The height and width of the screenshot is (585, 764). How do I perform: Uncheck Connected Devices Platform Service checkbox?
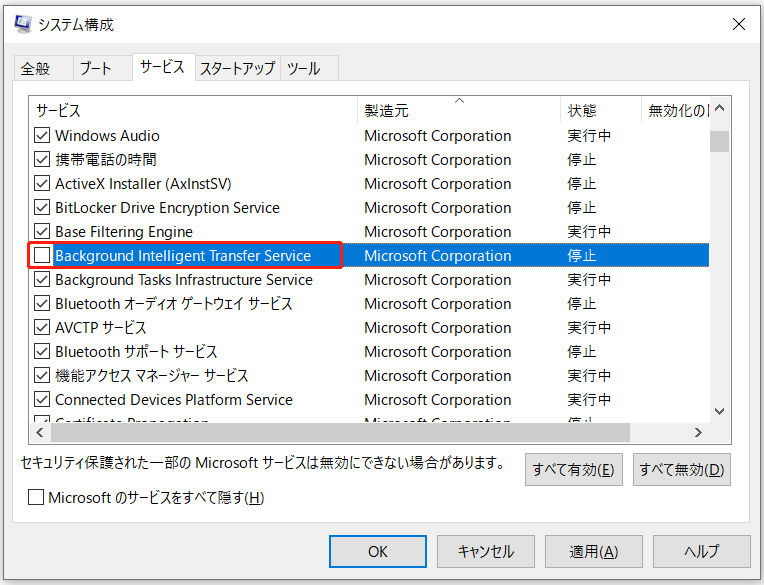click(x=42, y=399)
